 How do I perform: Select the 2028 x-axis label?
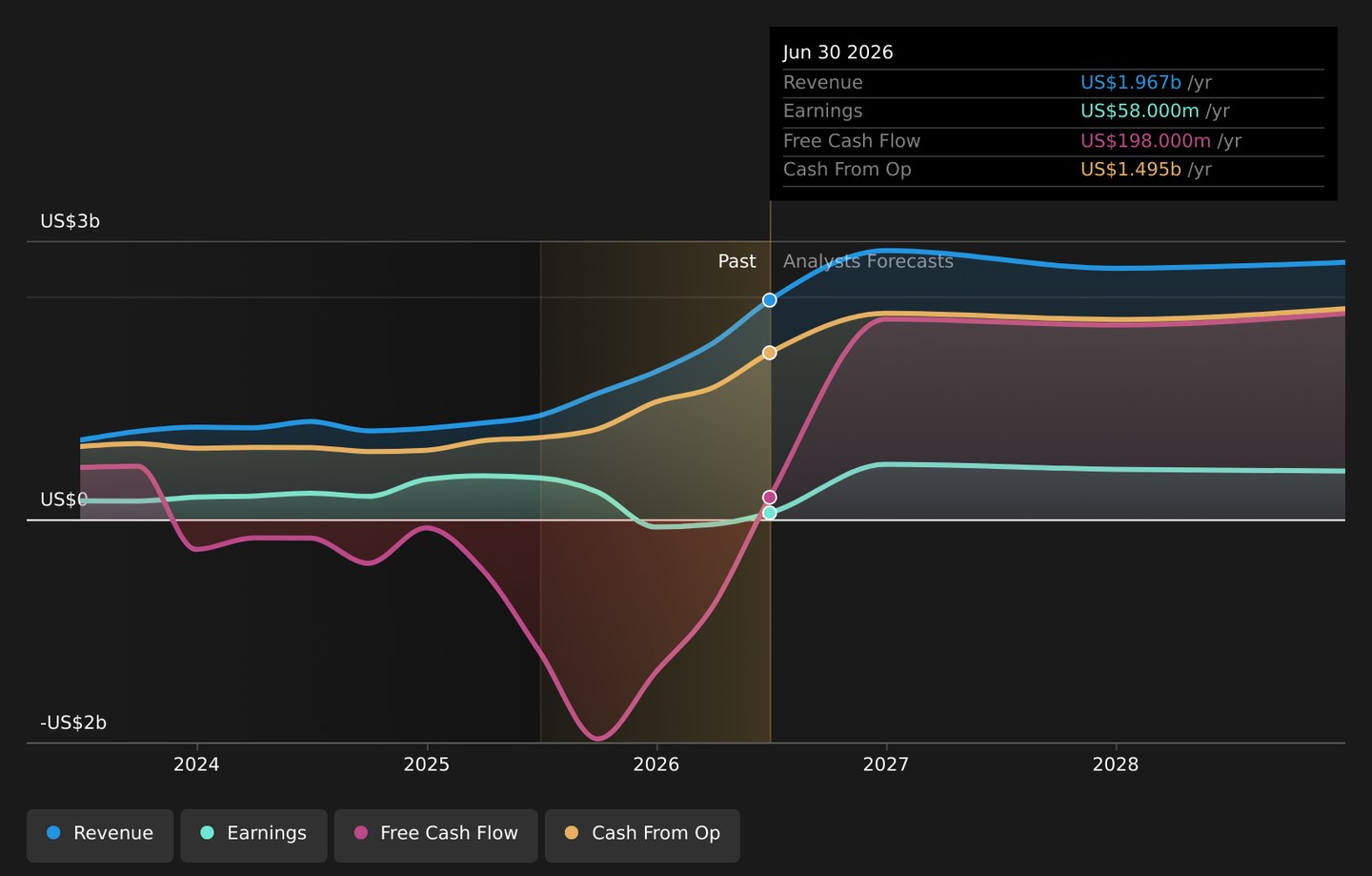click(x=1116, y=764)
